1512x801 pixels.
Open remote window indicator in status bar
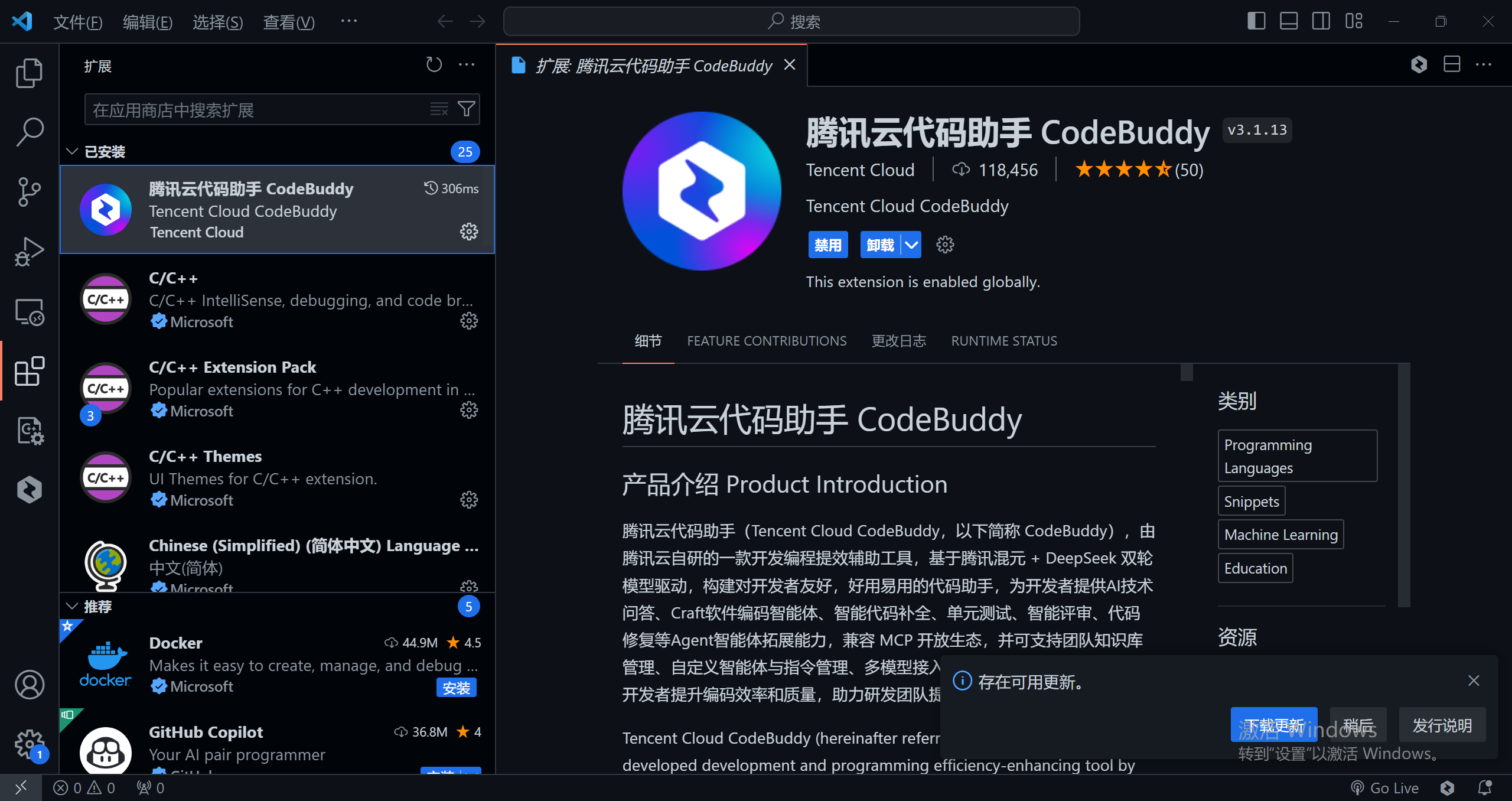pos(21,787)
